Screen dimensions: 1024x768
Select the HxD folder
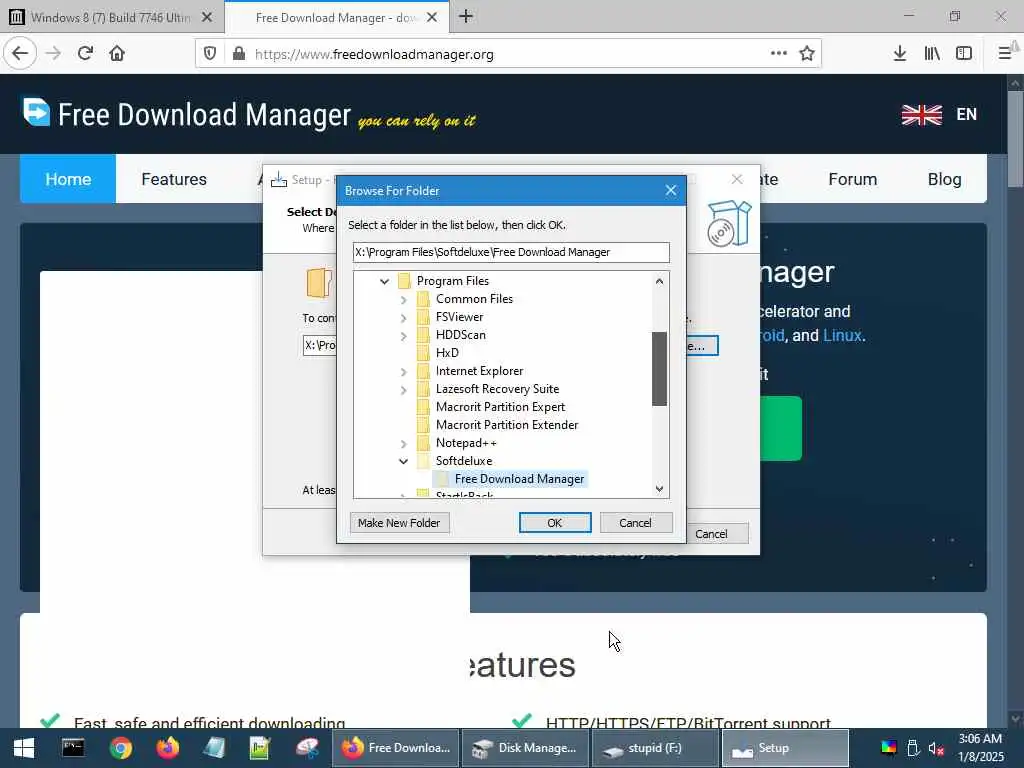coord(447,353)
